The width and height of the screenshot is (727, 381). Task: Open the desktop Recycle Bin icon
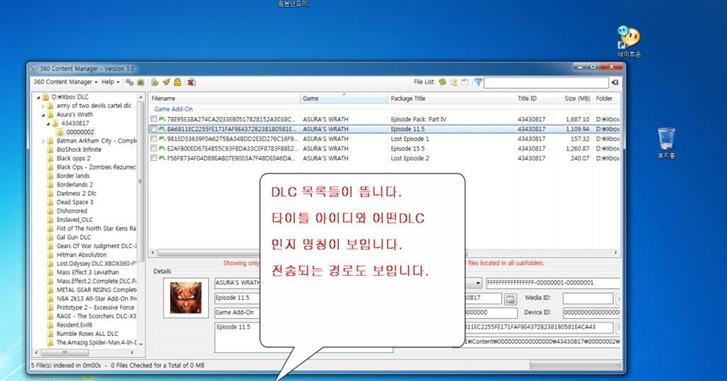(666, 143)
